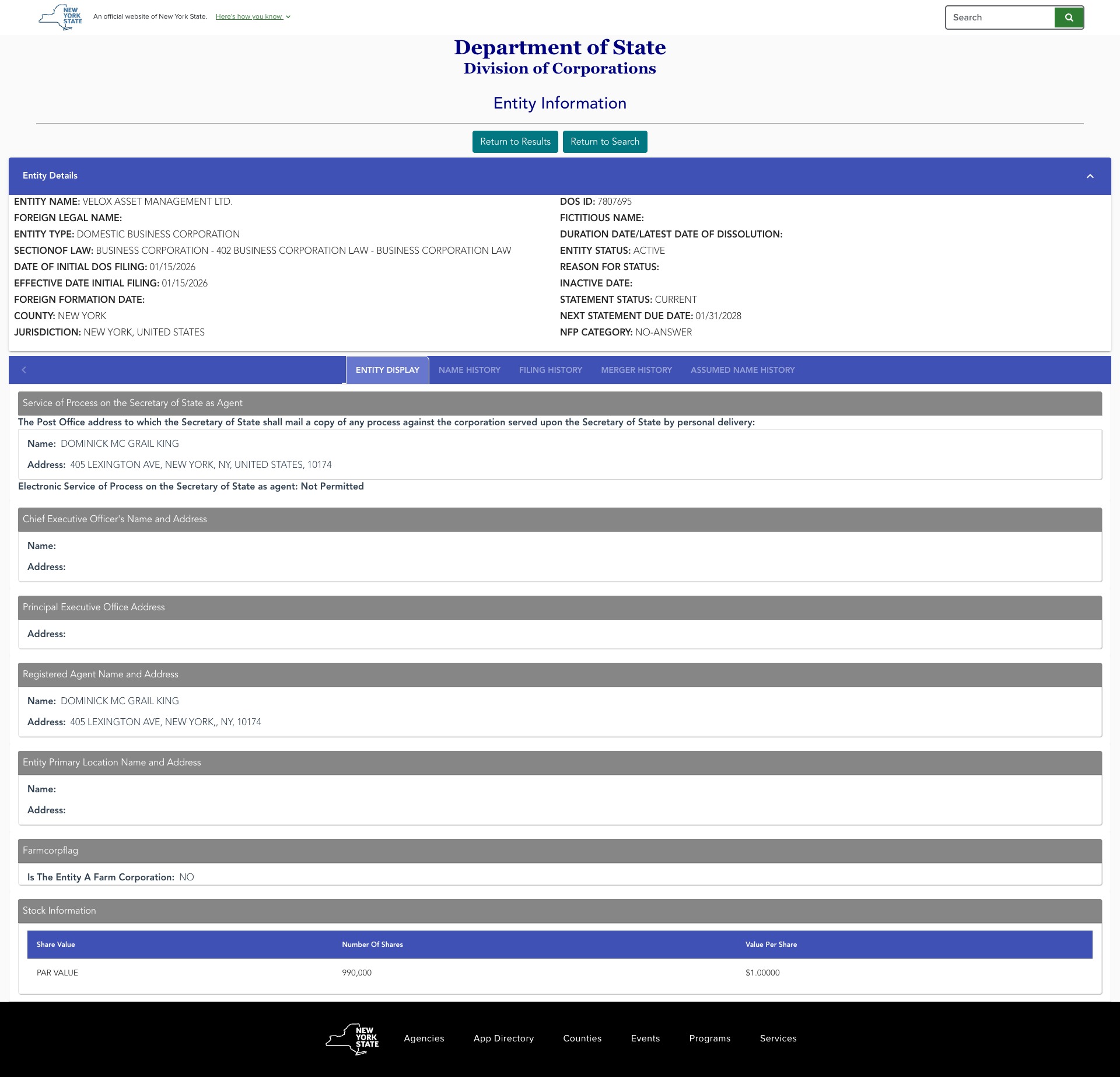This screenshot has width=1120, height=1077.
Task: Switch to Filing History tab
Action: point(550,370)
